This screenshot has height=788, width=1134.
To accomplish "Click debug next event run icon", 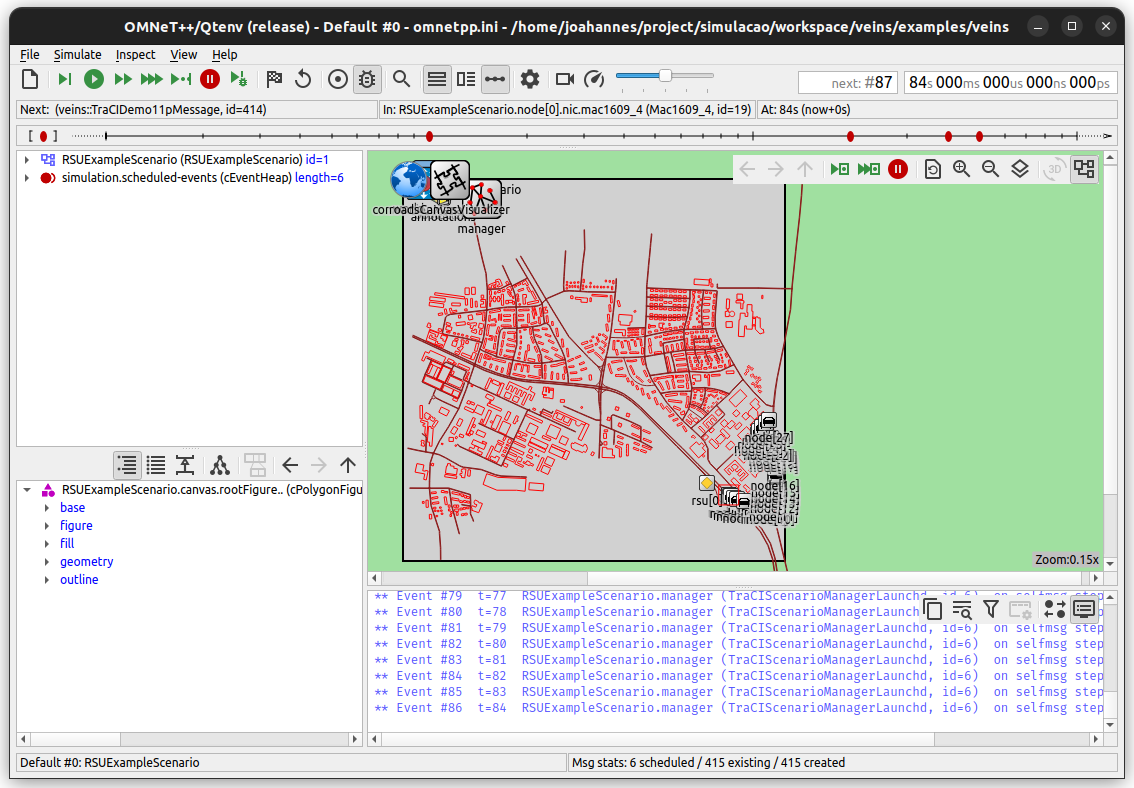I will point(239,80).
